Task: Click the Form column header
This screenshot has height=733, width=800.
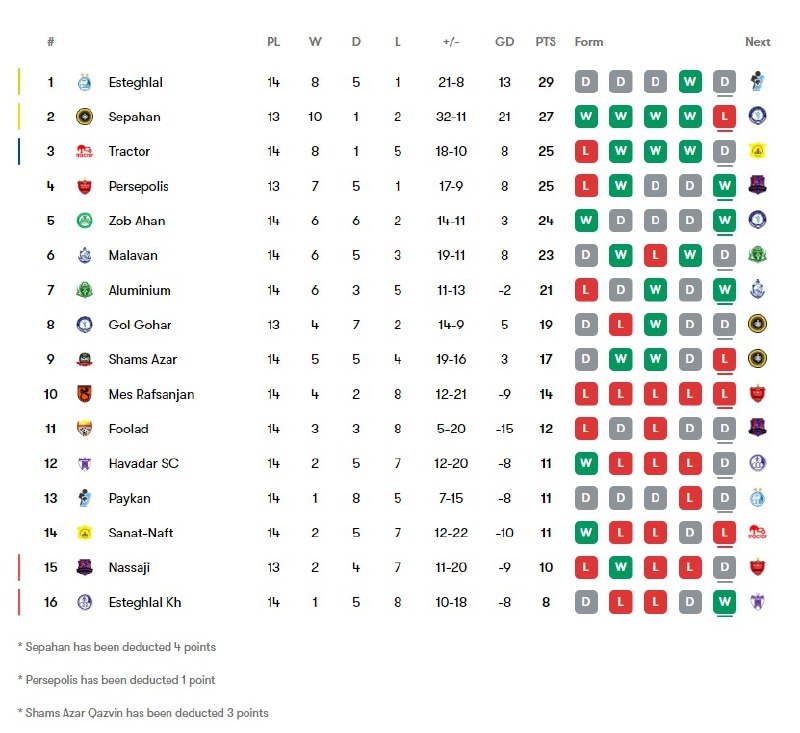Action: tap(589, 42)
